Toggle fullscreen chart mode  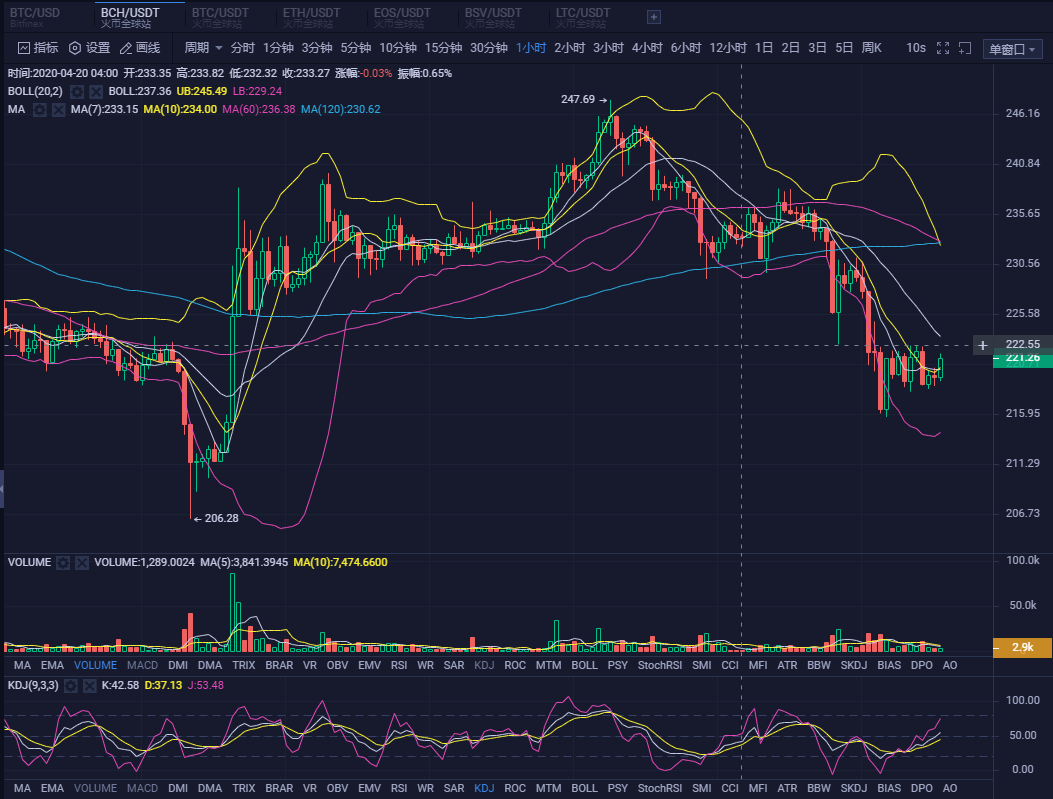click(943, 47)
